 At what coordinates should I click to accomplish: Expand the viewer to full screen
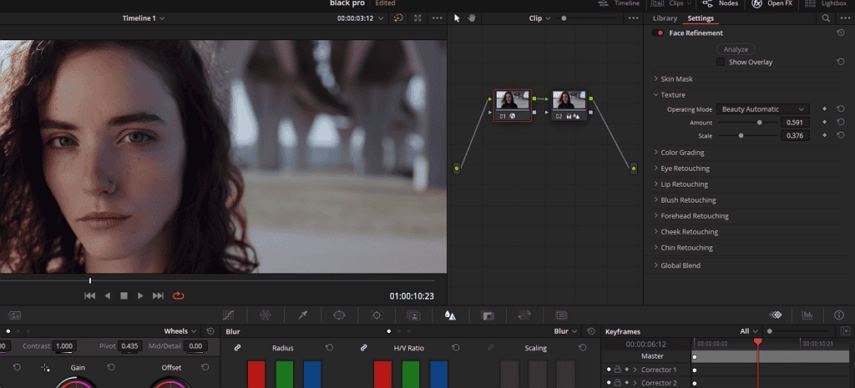[x=417, y=18]
